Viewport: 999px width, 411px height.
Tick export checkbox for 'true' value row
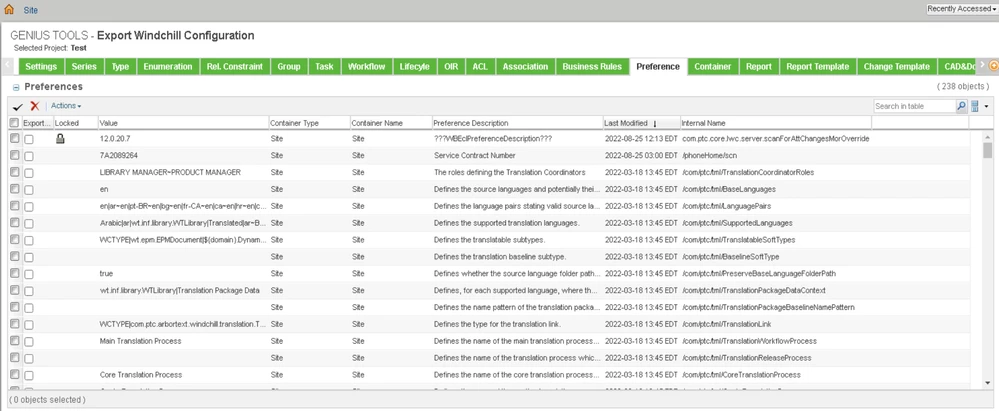point(29,274)
